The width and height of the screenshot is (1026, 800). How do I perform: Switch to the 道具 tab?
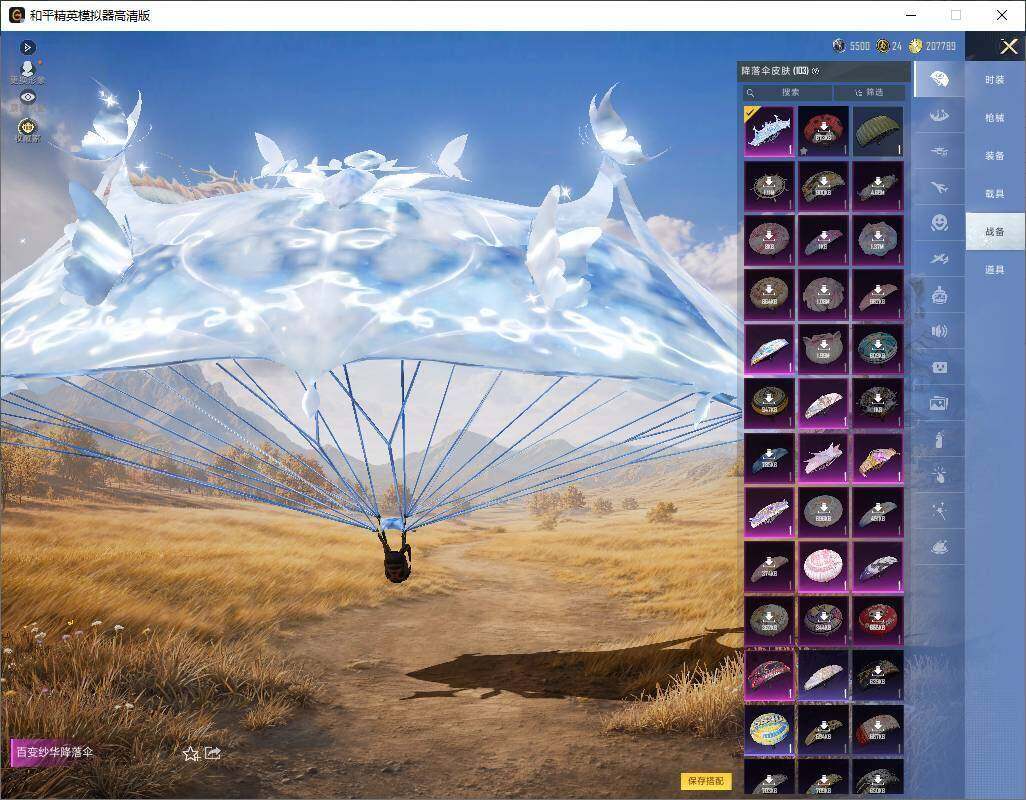point(995,270)
